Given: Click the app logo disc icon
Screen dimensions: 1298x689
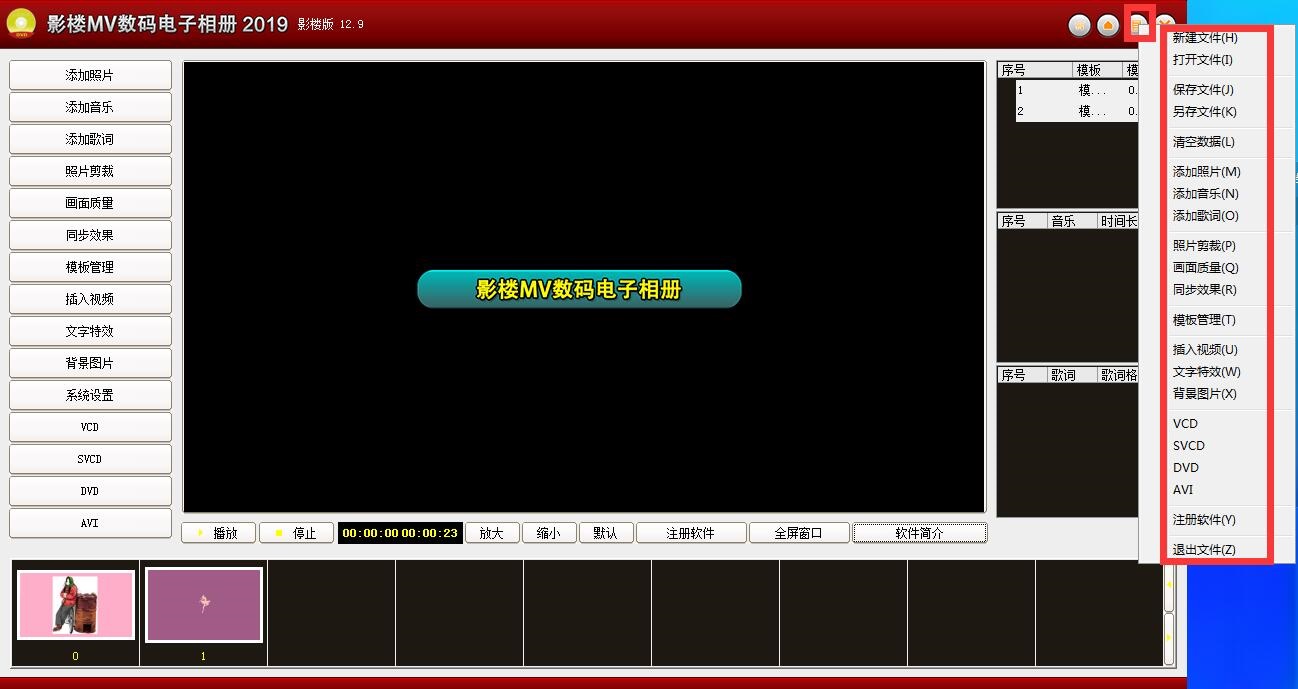Looking at the screenshot, I should tap(21, 24).
